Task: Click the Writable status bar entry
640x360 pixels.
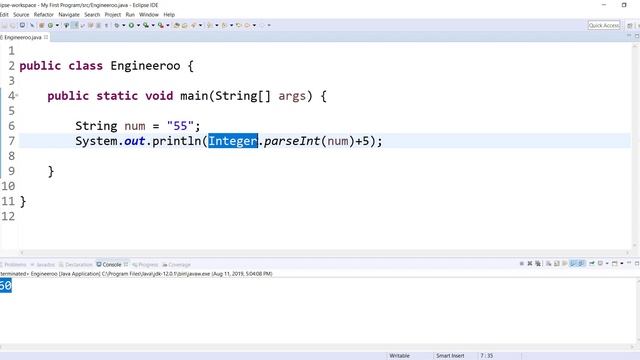Action: [x=399, y=356]
